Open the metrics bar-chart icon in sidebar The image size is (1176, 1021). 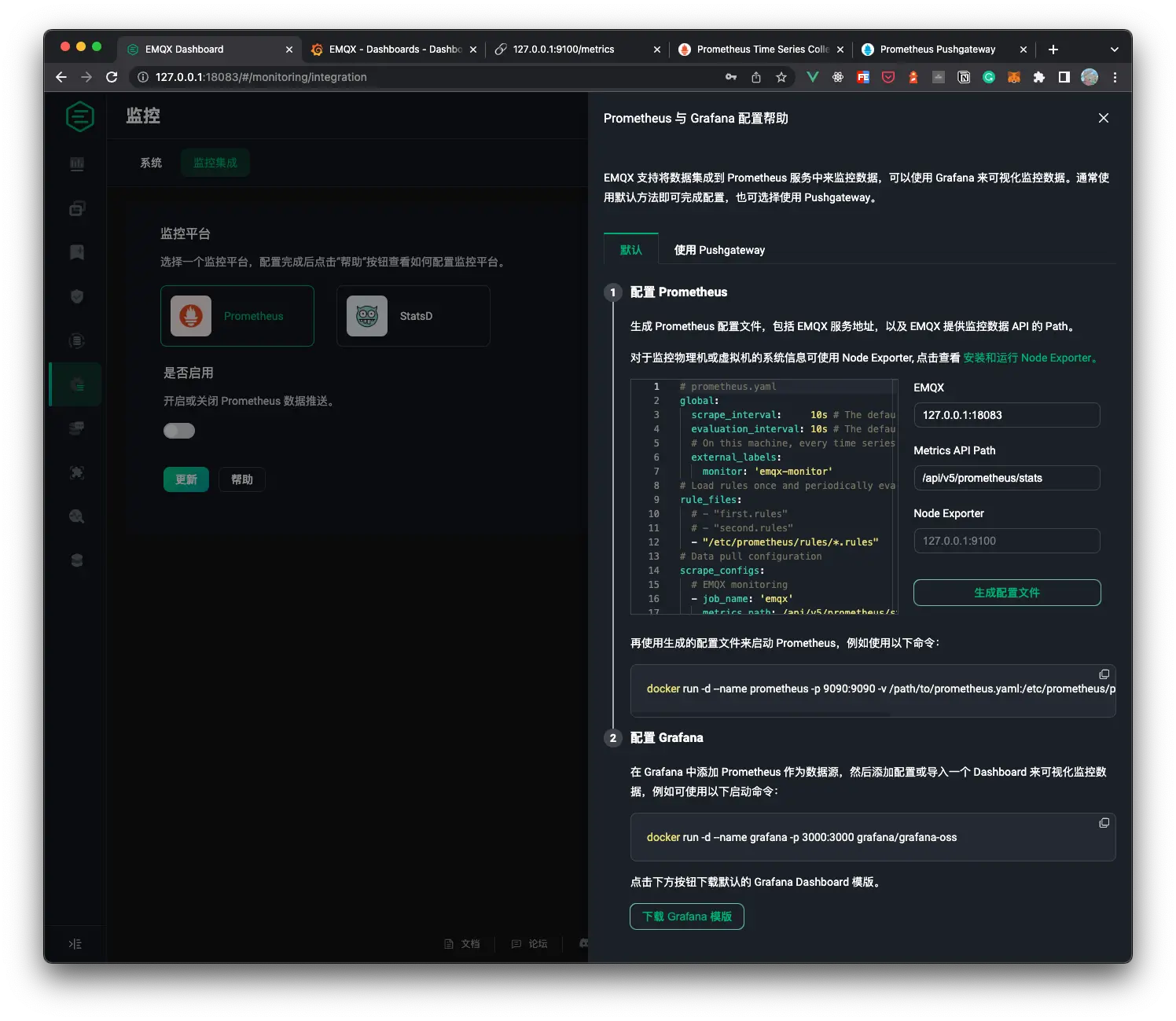coord(76,164)
